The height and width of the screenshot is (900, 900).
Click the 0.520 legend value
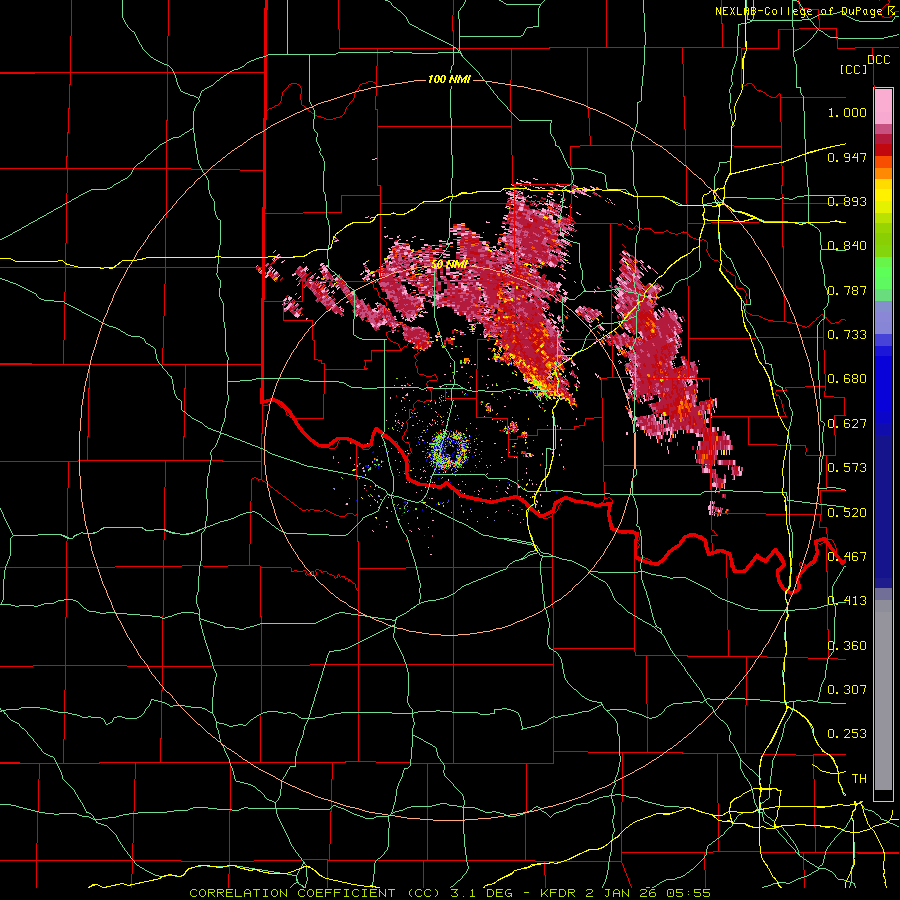pyautogui.click(x=847, y=513)
